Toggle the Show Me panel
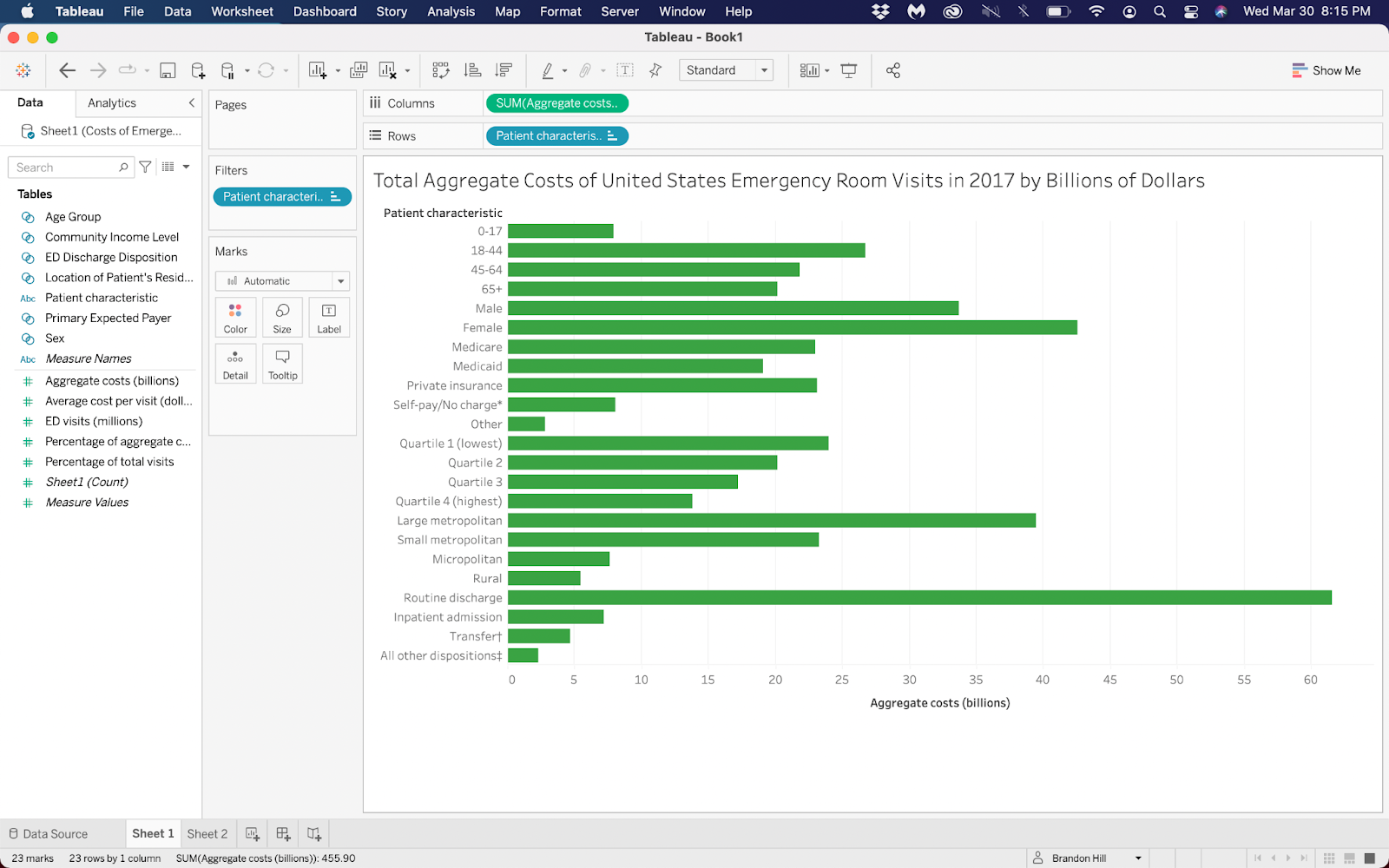 pos(1326,70)
